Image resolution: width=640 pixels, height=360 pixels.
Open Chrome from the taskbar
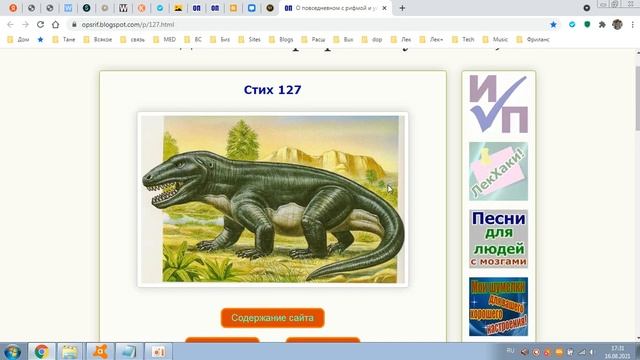click(x=41, y=351)
